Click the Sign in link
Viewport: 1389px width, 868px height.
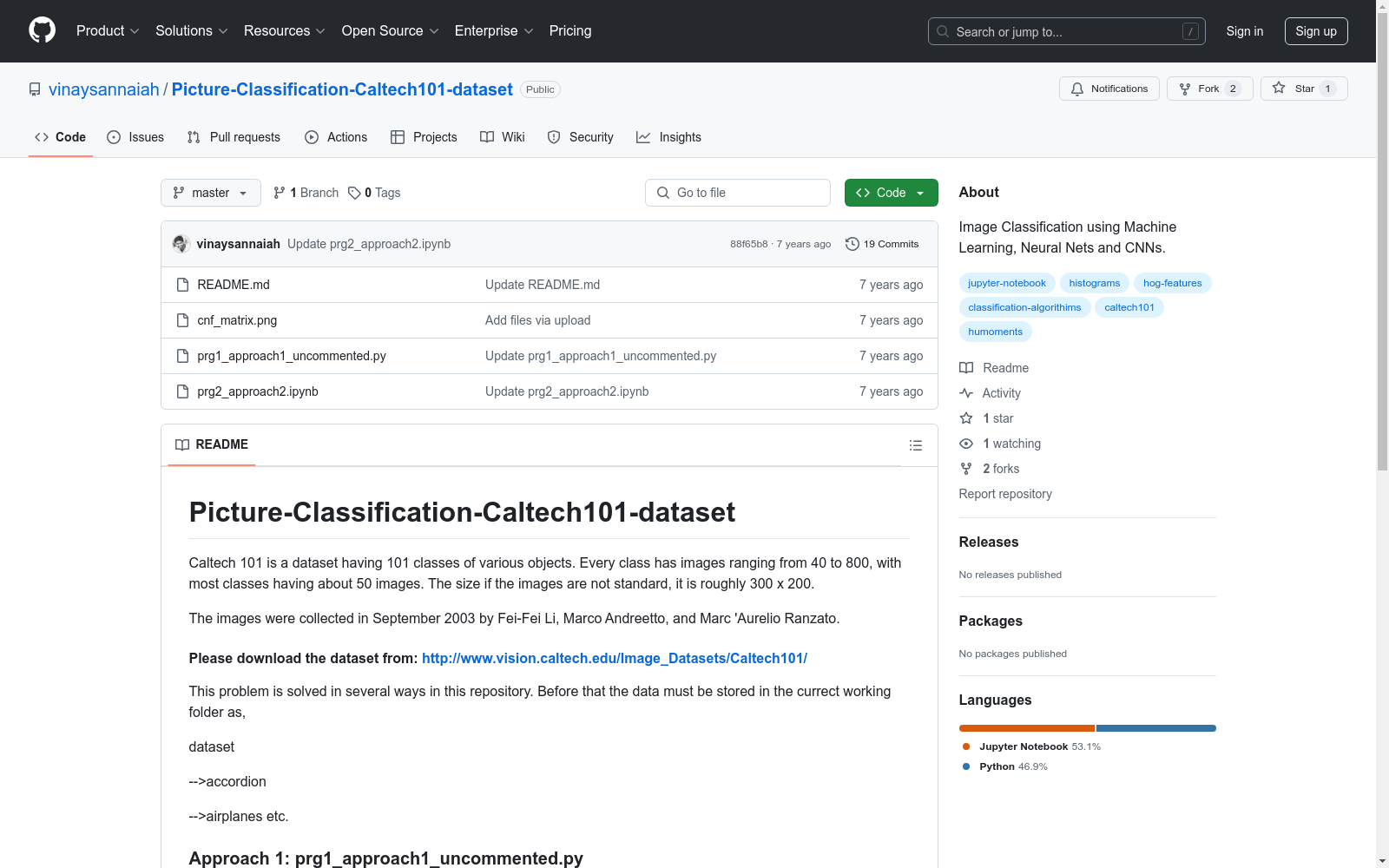coord(1245,31)
